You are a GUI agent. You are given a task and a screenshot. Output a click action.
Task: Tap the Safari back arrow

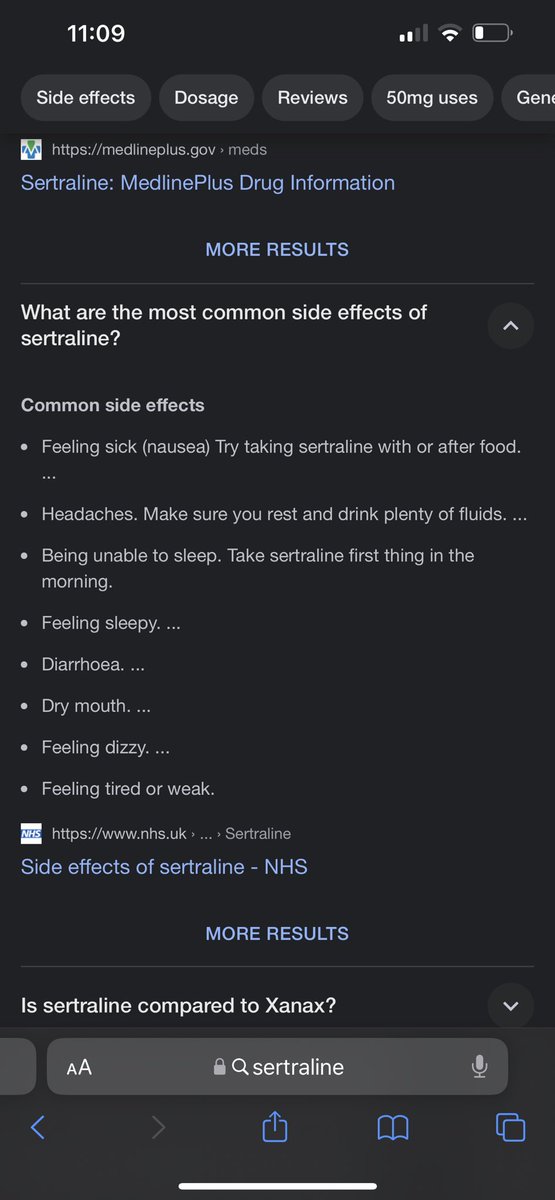point(37,1127)
